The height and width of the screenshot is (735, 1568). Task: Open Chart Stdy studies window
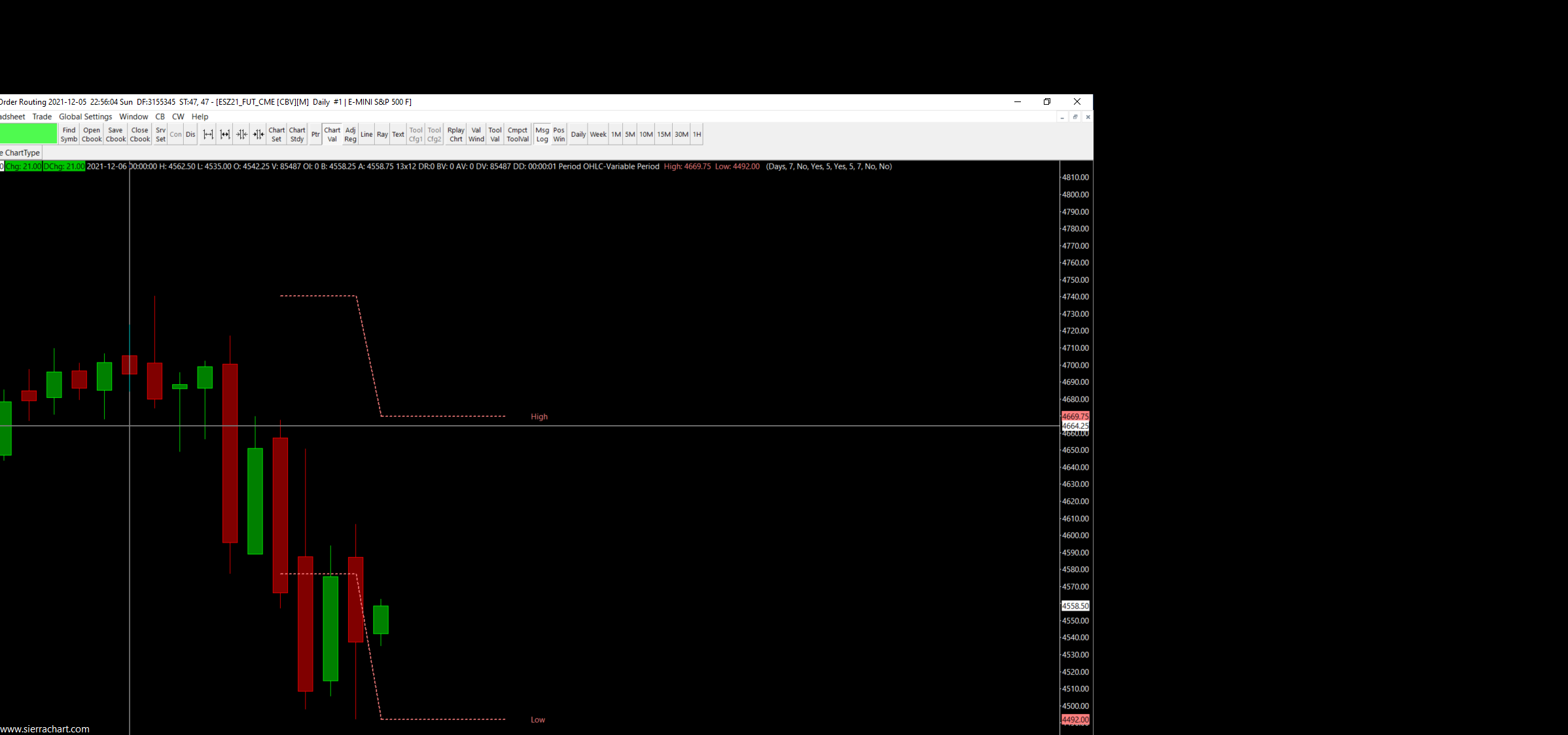click(x=297, y=134)
